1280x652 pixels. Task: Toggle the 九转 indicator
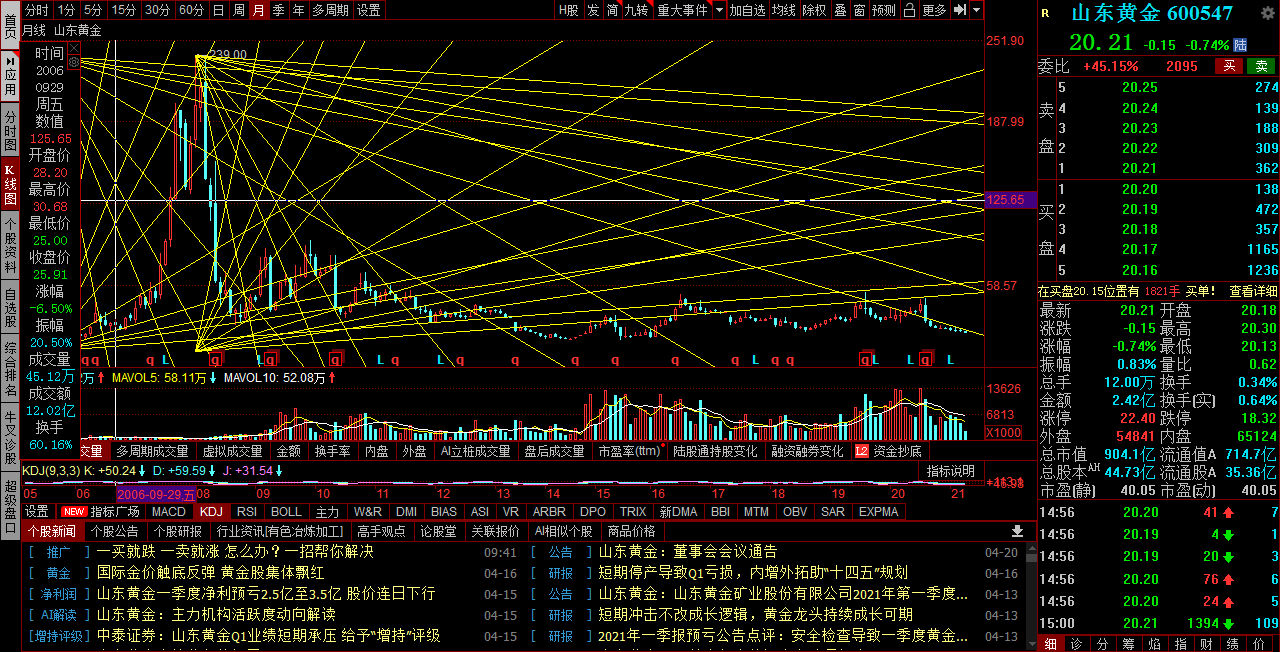635,10
